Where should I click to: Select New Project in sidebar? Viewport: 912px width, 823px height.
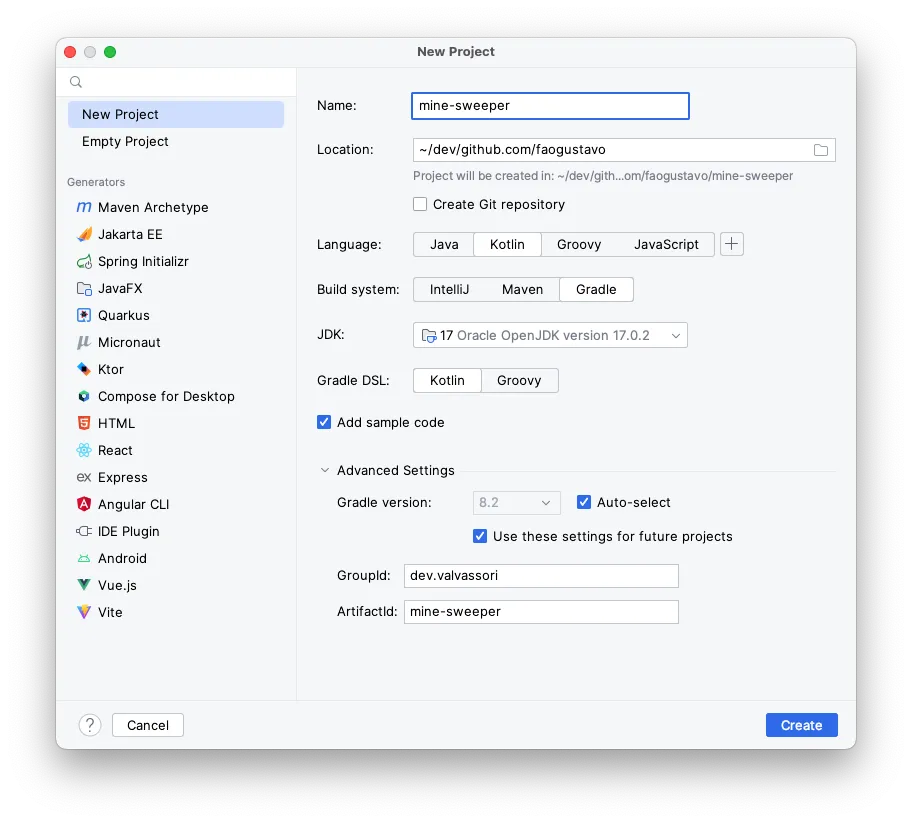[176, 115]
